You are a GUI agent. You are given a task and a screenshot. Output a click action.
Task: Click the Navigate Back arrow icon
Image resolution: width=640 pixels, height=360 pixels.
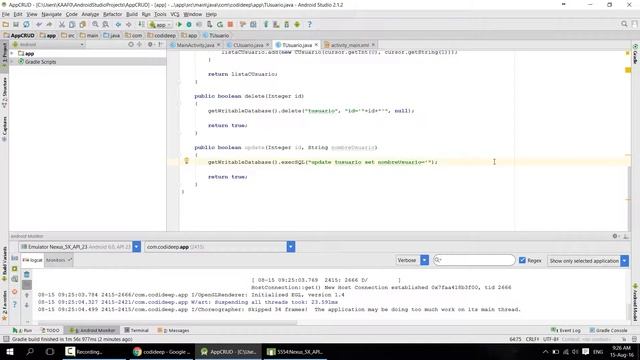coord(118,24)
